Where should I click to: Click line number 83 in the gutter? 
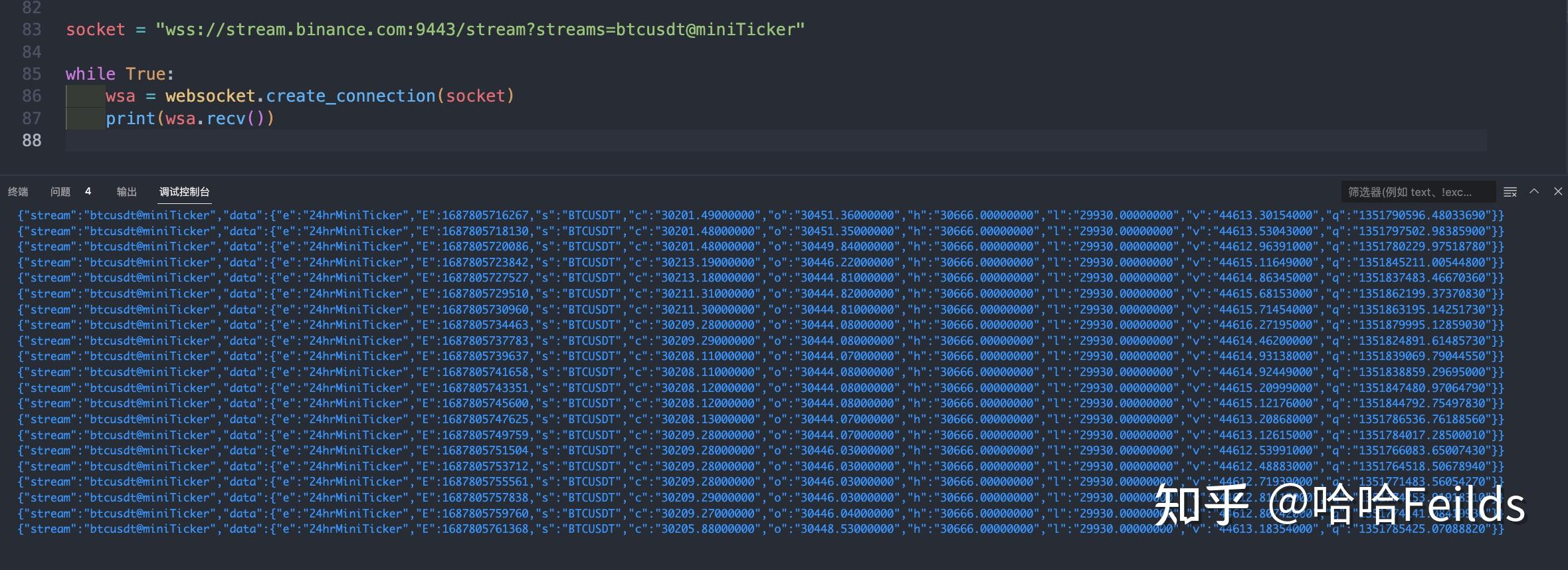31,30
